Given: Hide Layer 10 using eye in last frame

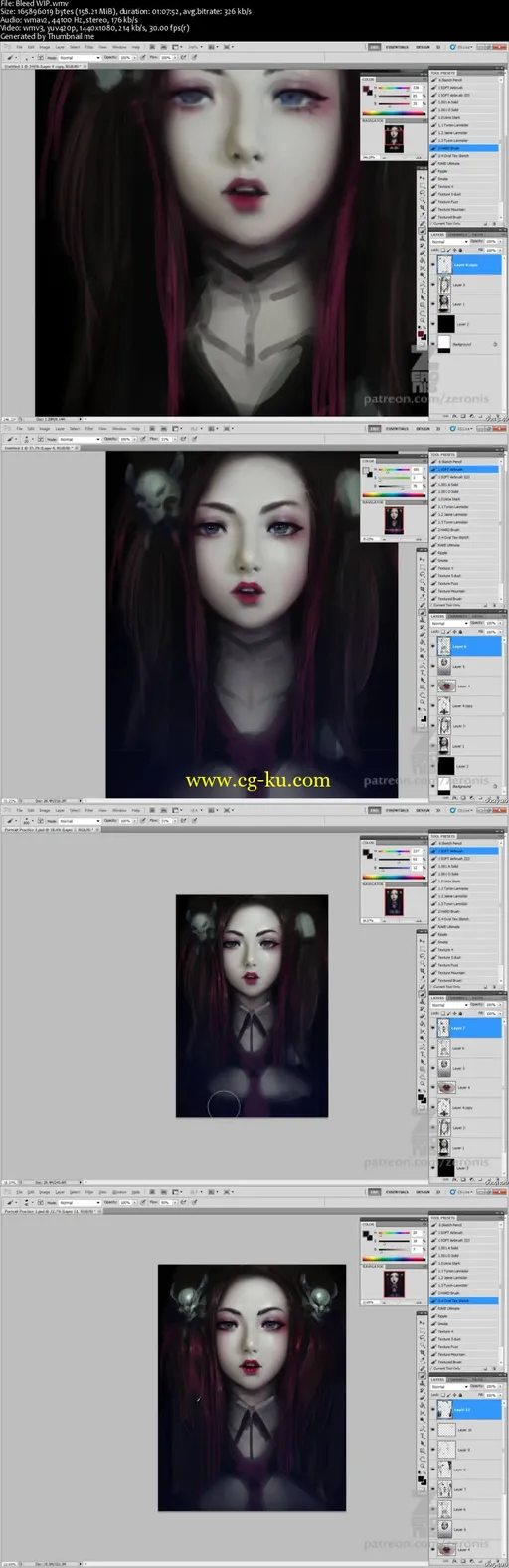Looking at the screenshot, I should 432,1430.
